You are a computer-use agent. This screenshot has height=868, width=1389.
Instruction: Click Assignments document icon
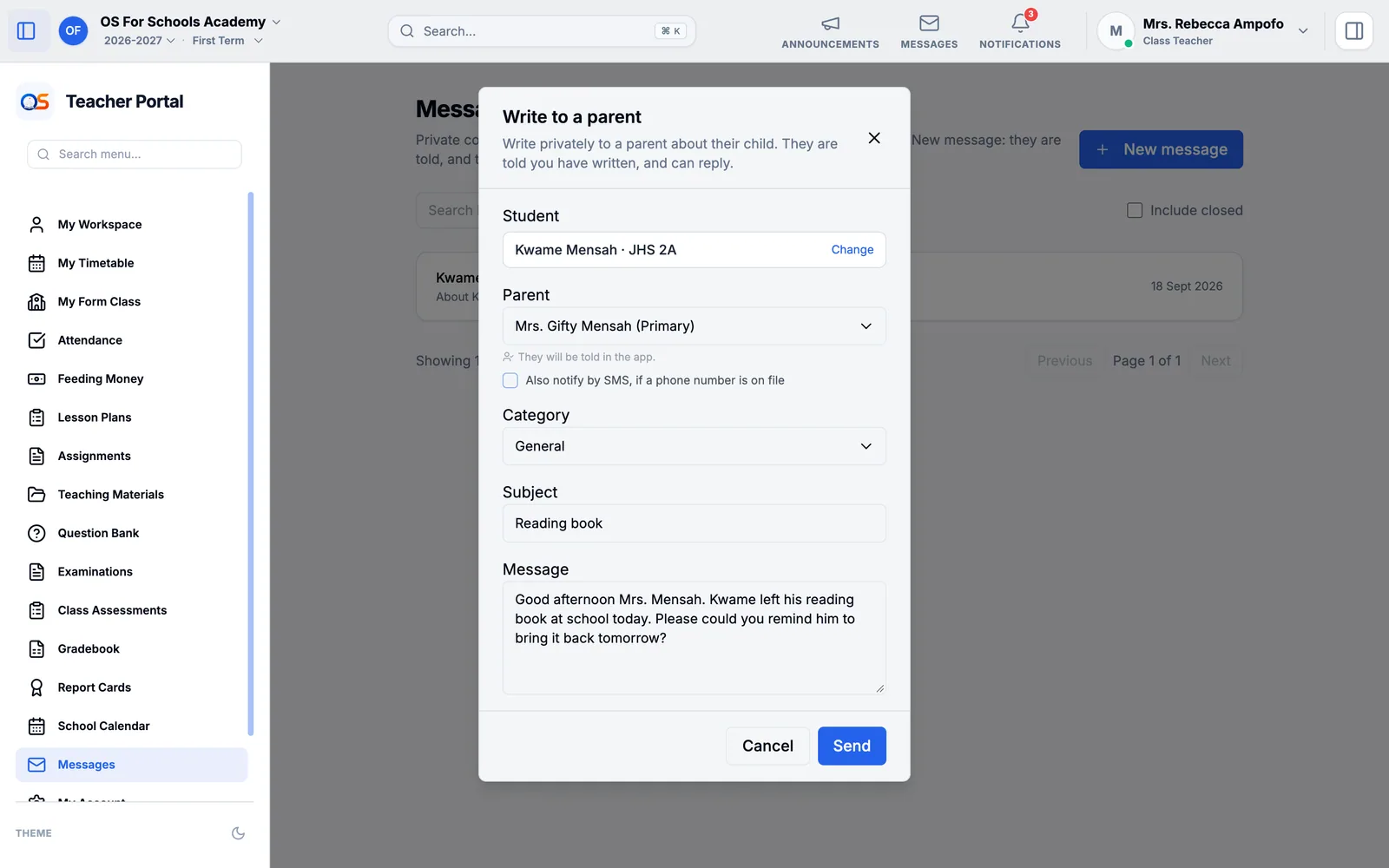point(36,456)
